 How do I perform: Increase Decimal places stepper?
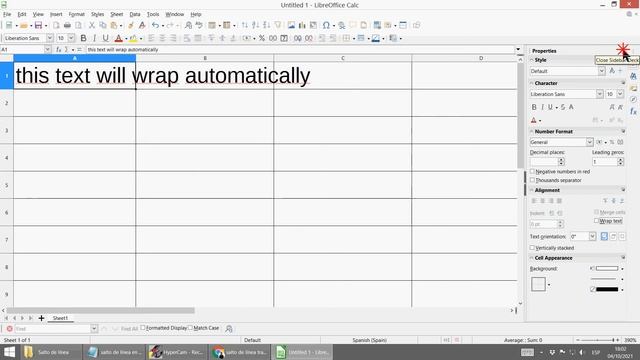[561, 160]
